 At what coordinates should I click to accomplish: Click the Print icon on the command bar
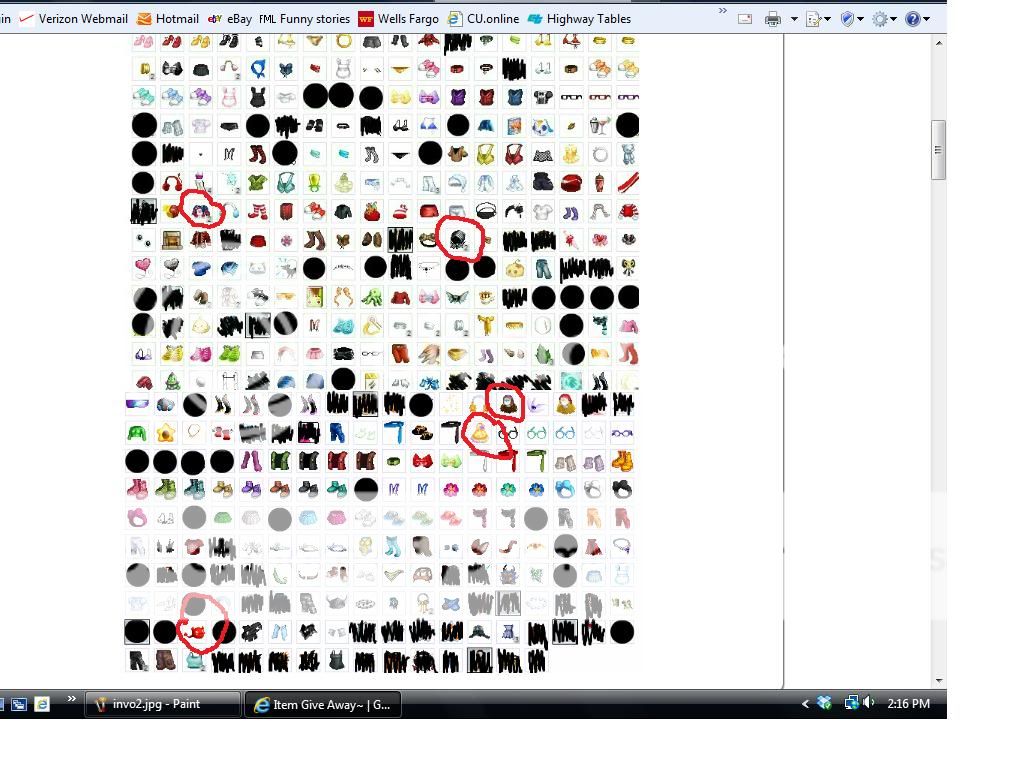pyautogui.click(x=772, y=18)
